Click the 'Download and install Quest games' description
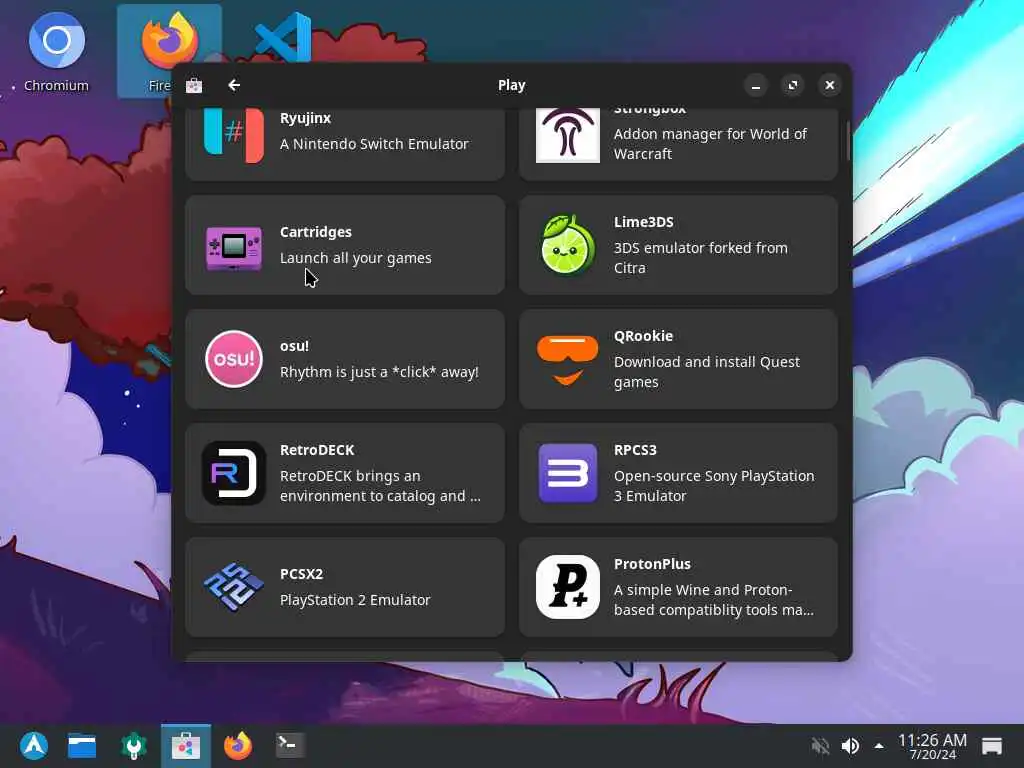1024x768 pixels. [x=707, y=372]
